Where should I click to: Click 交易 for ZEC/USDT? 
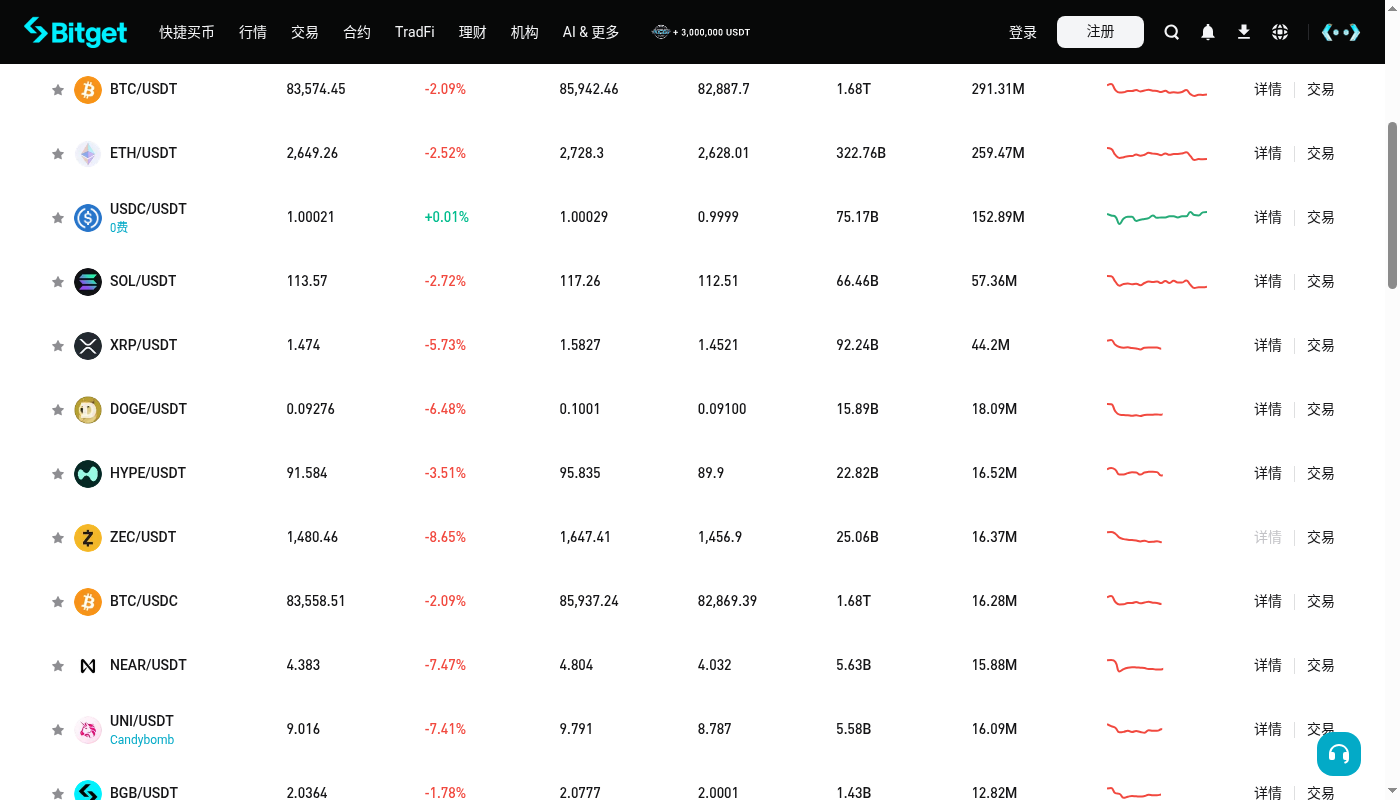tap(1321, 537)
